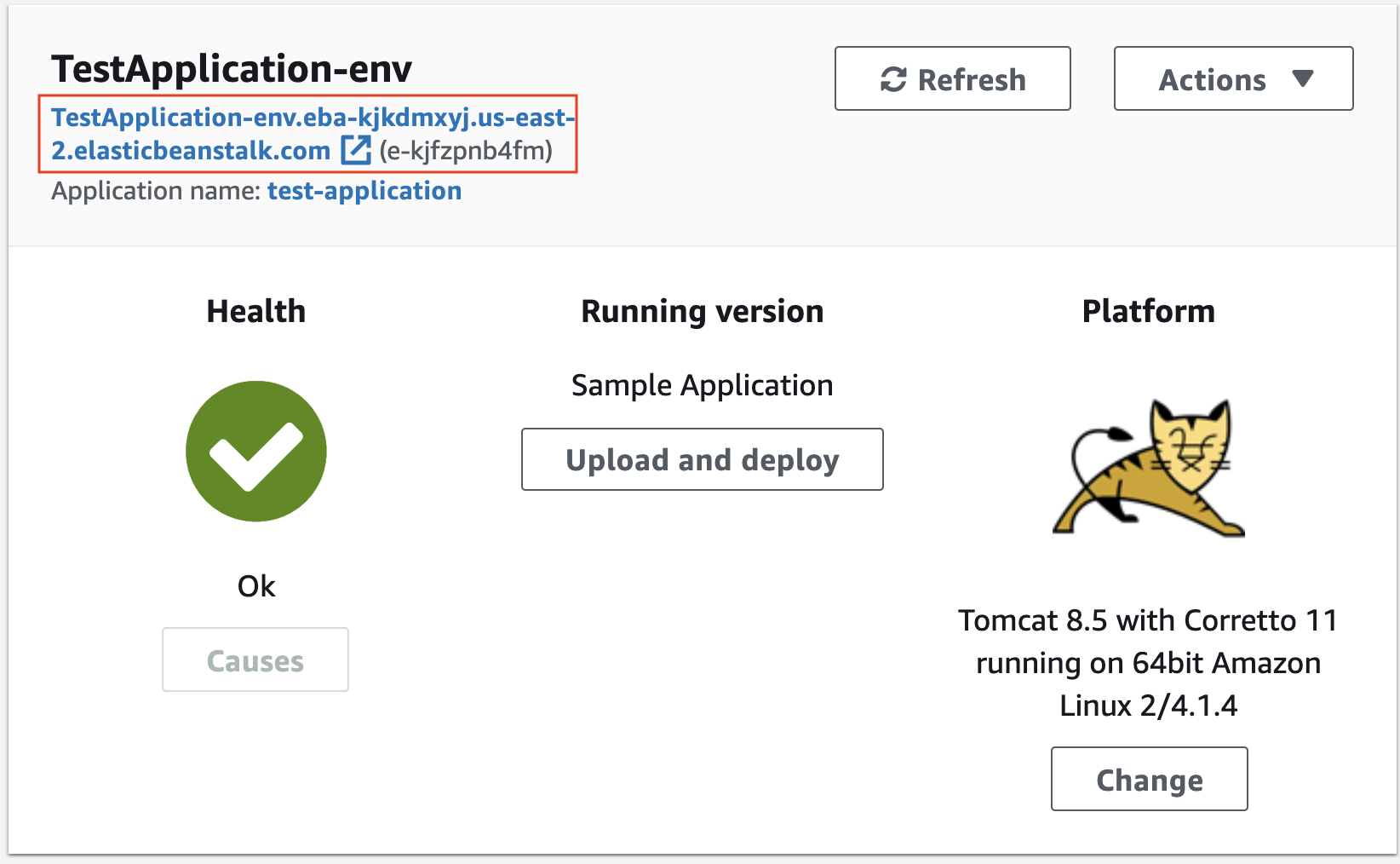Click the Ok health status text

coord(256,586)
